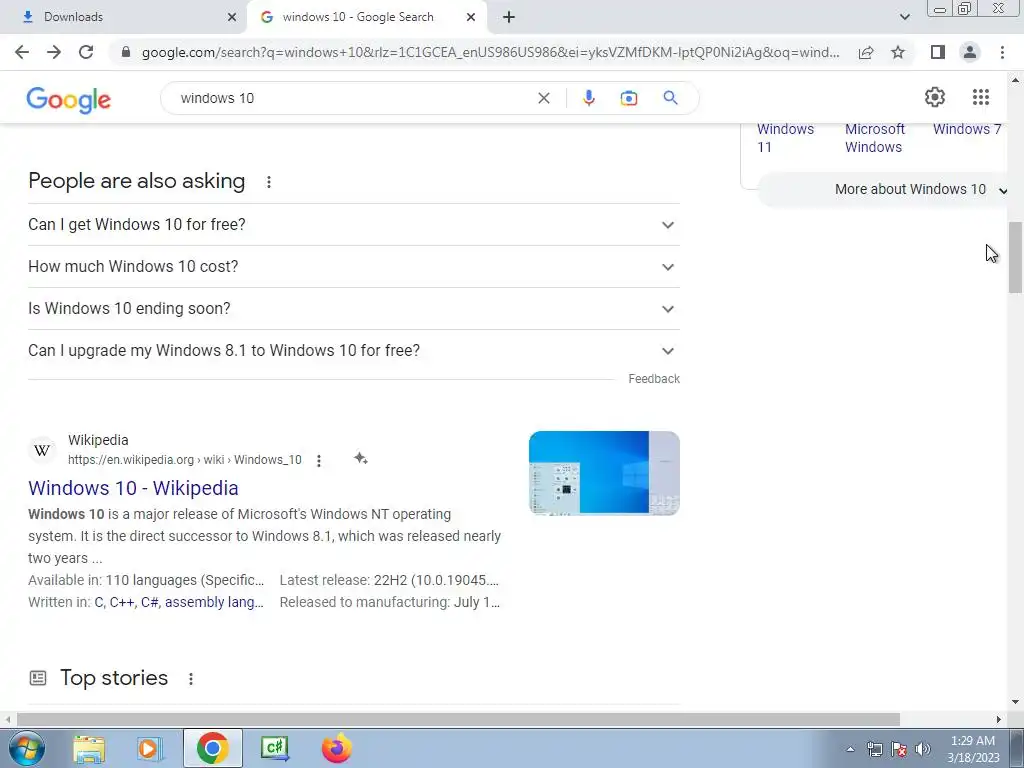Open the Microsoft Windows related link

[874, 138]
